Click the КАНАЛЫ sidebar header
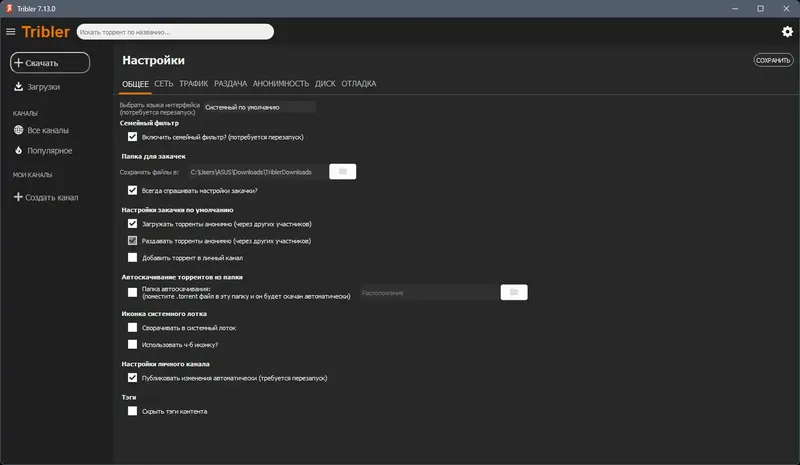 coord(25,113)
